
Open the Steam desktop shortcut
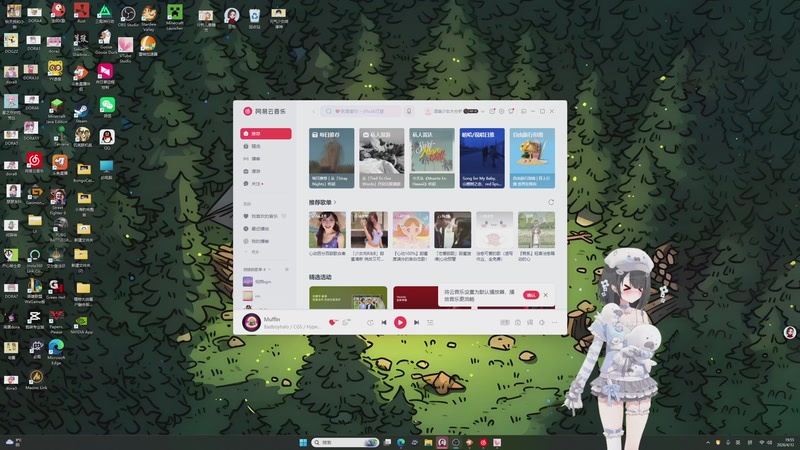pyautogui.click(x=81, y=113)
